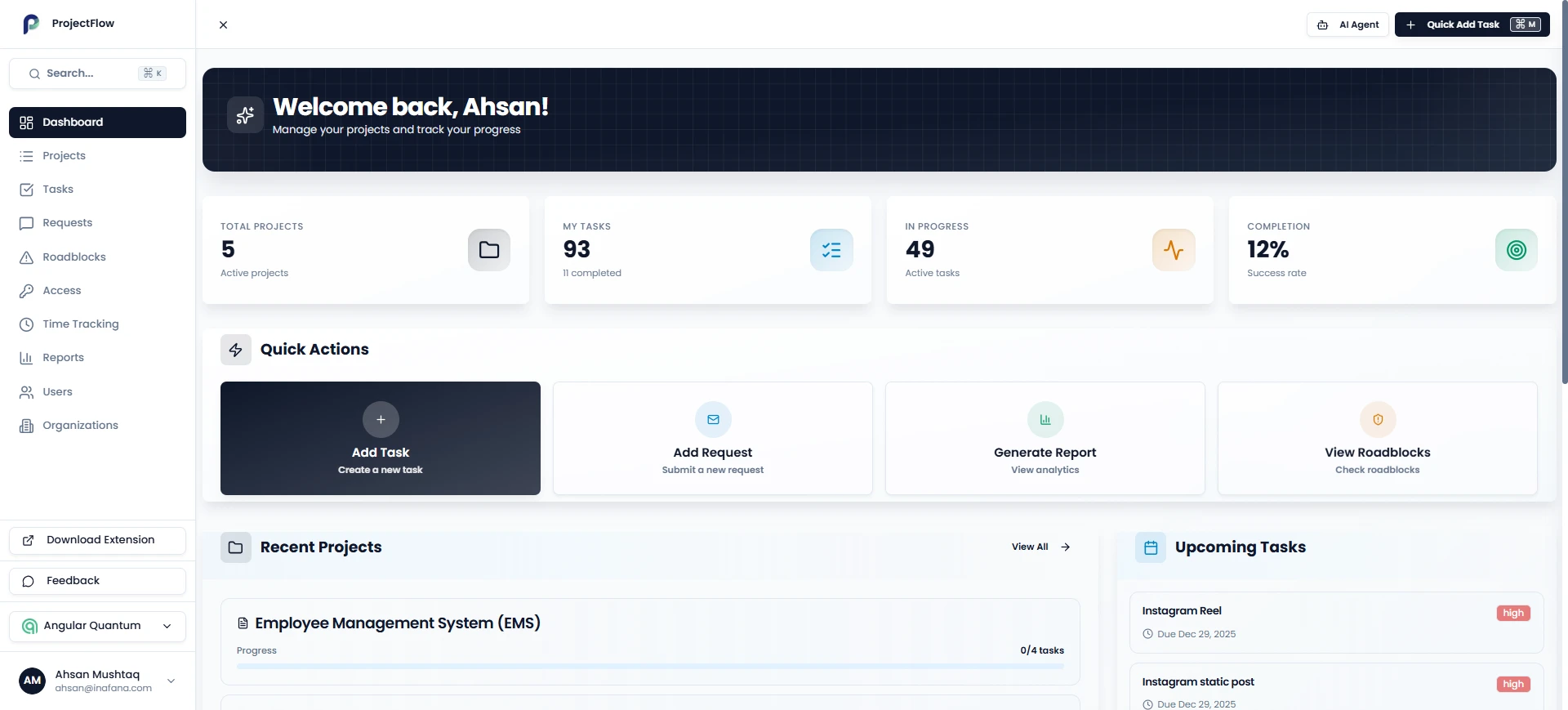Expand the Ahsan Mushtaq user menu

click(171, 681)
